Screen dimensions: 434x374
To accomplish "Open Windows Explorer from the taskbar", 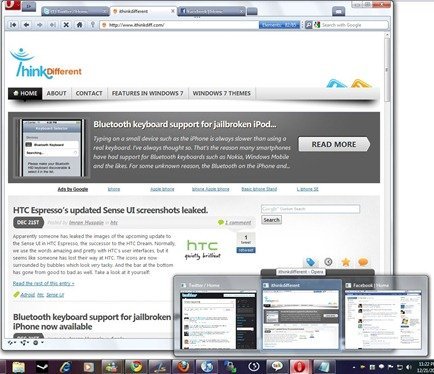I will click(19, 367).
